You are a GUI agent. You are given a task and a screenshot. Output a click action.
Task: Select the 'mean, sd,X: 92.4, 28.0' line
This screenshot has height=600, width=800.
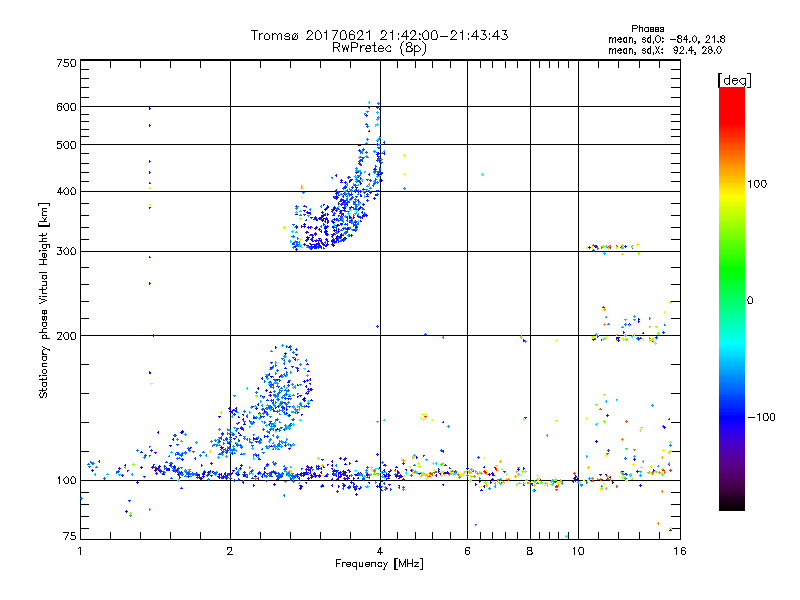point(665,50)
